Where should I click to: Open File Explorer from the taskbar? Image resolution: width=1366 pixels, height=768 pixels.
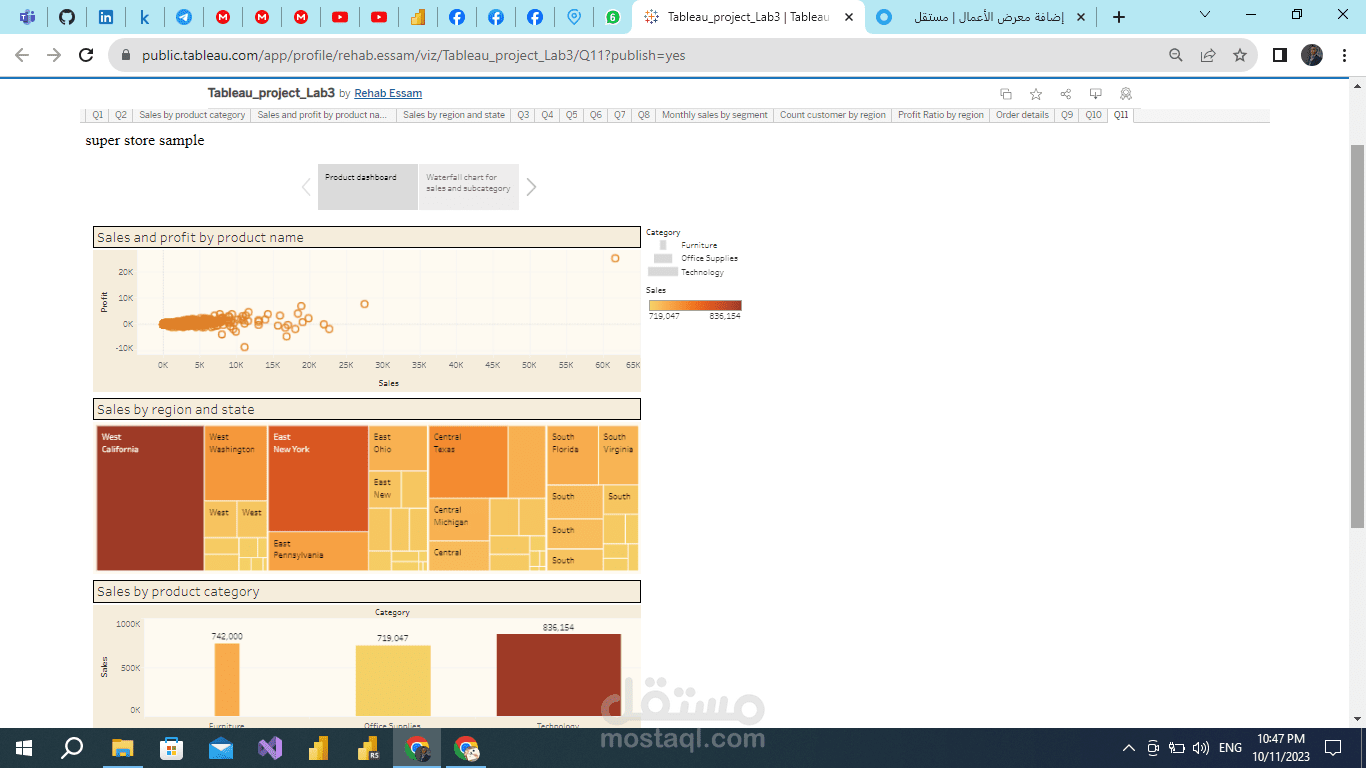pyautogui.click(x=122, y=748)
